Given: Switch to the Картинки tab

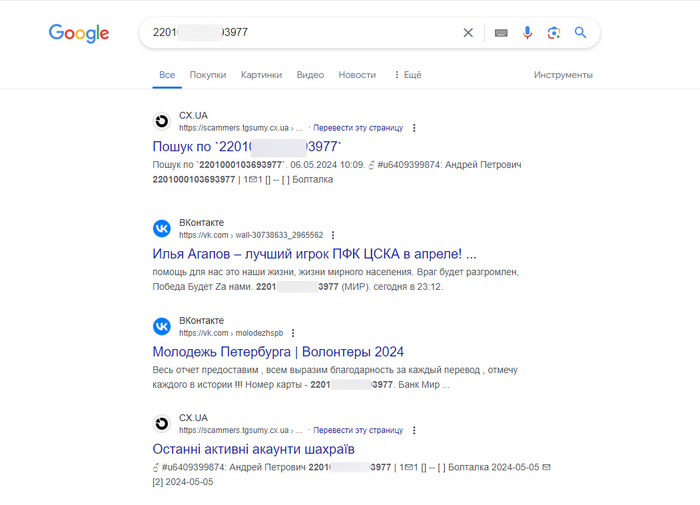Looking at the screenshot, I should pyautogui.click(x=261, y=75).
